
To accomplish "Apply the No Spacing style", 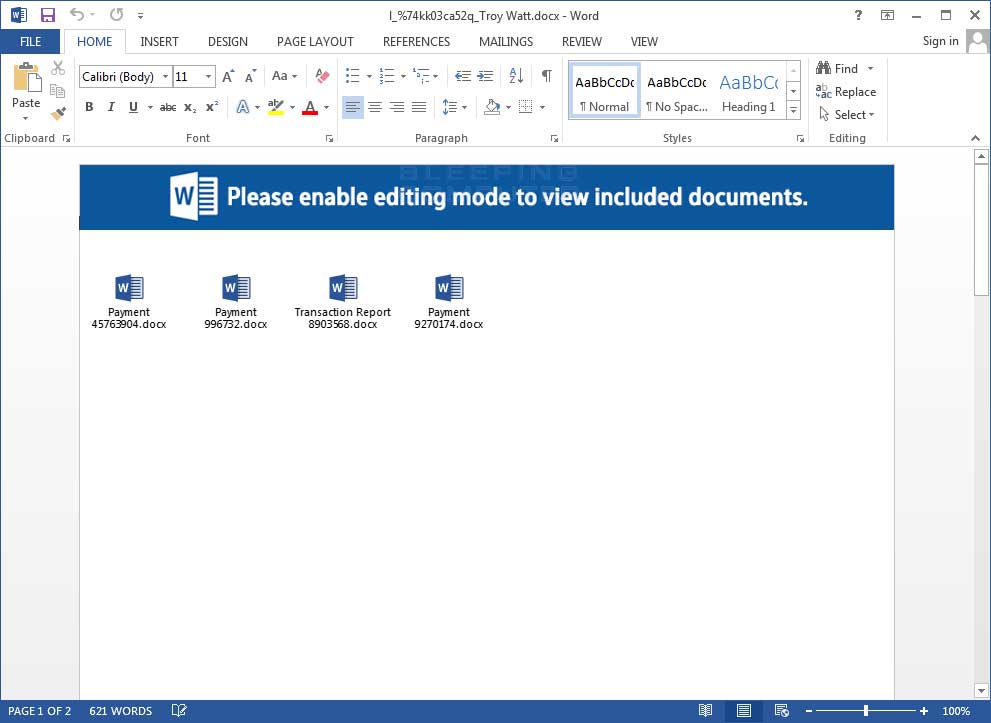I will [677, 90].
